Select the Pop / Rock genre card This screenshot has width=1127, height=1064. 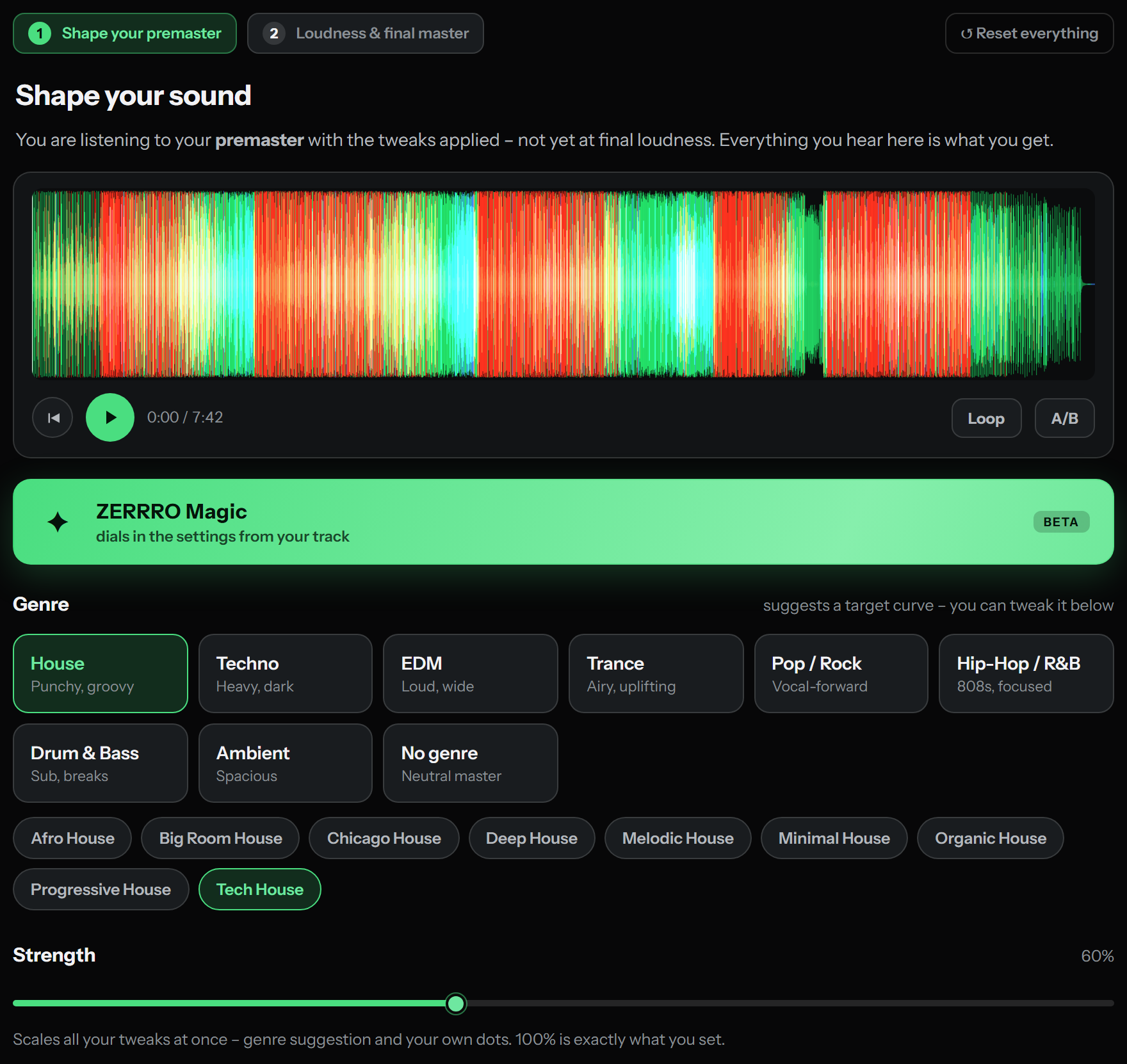pos(841,673)
